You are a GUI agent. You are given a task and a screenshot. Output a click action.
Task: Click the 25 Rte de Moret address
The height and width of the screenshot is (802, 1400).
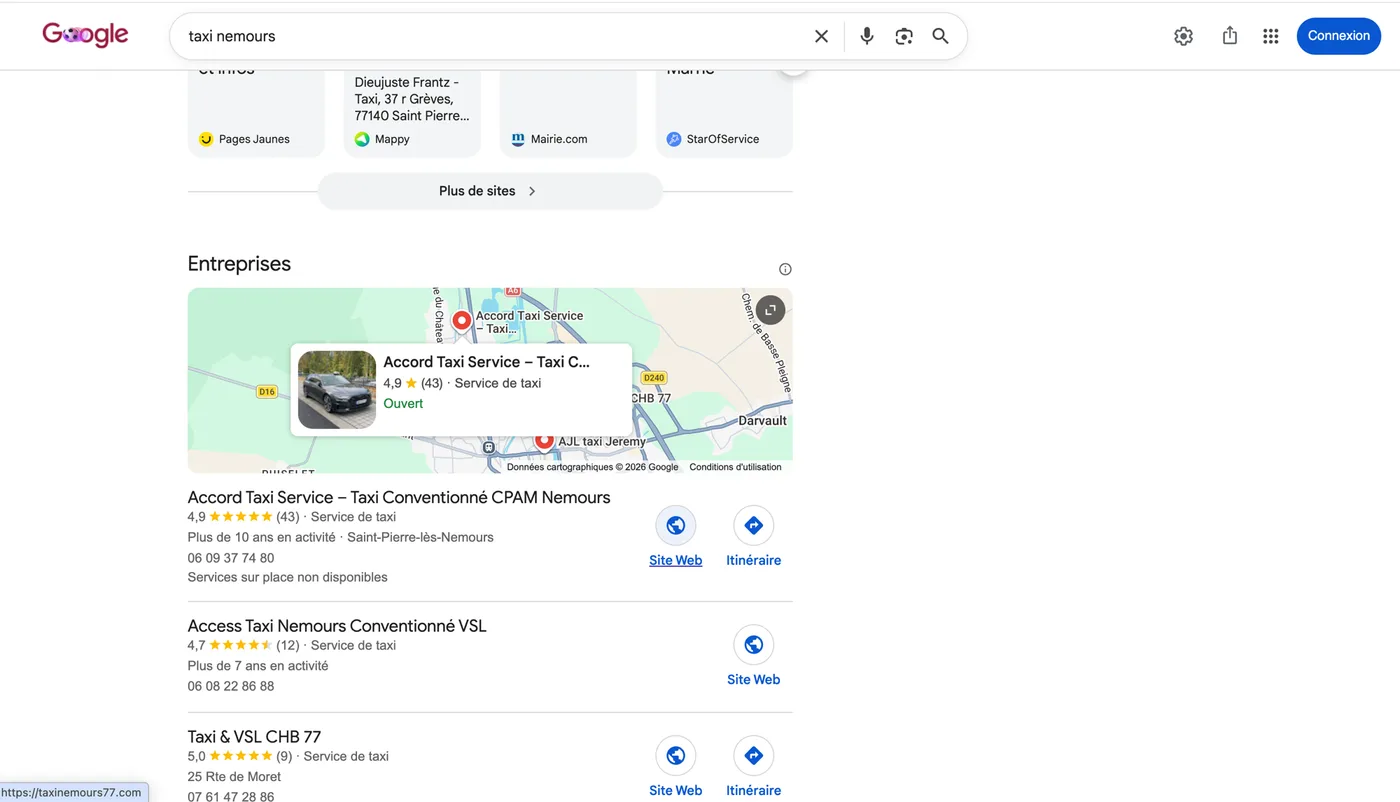pyautogui.click(x=234, y=776)
